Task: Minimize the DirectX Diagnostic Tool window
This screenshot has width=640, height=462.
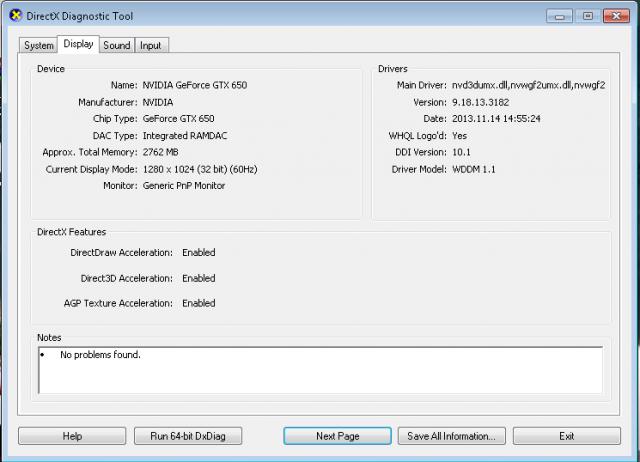Action: [x=562, y=15]
